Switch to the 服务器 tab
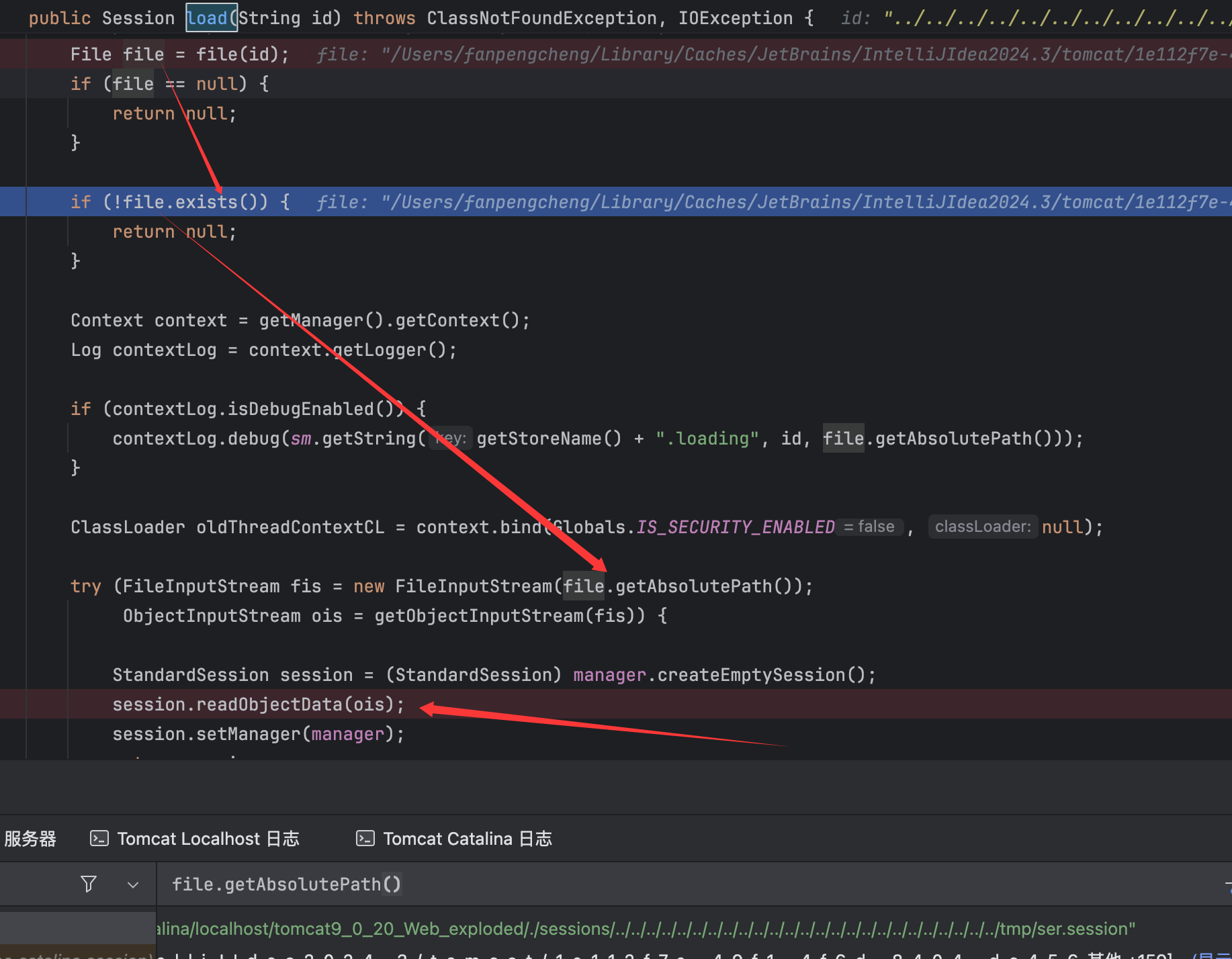The width and height of the screenshot is (1232, 959). (x=30, y=839)
